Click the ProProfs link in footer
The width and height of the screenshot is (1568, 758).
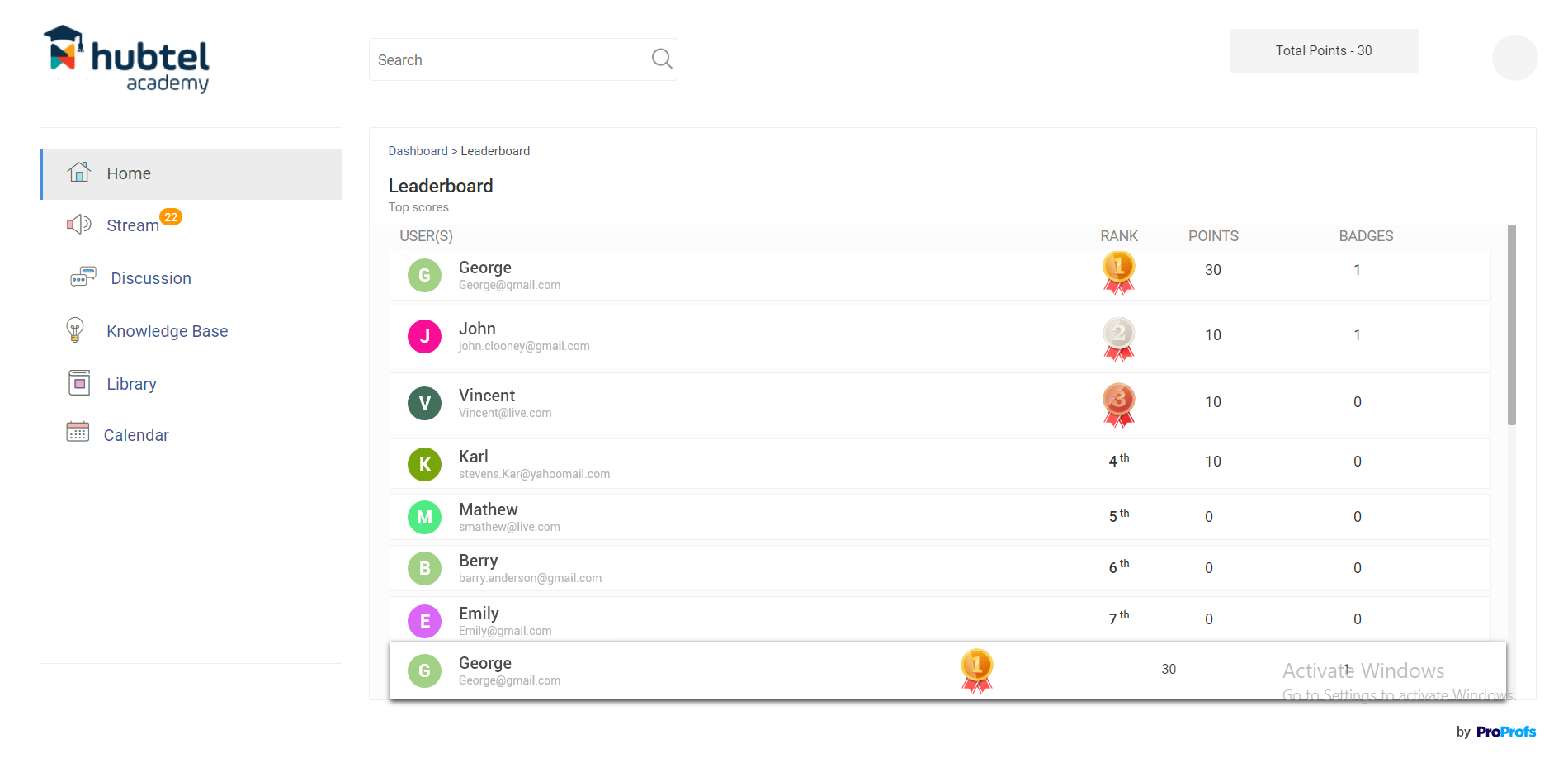coord(1505,732)
